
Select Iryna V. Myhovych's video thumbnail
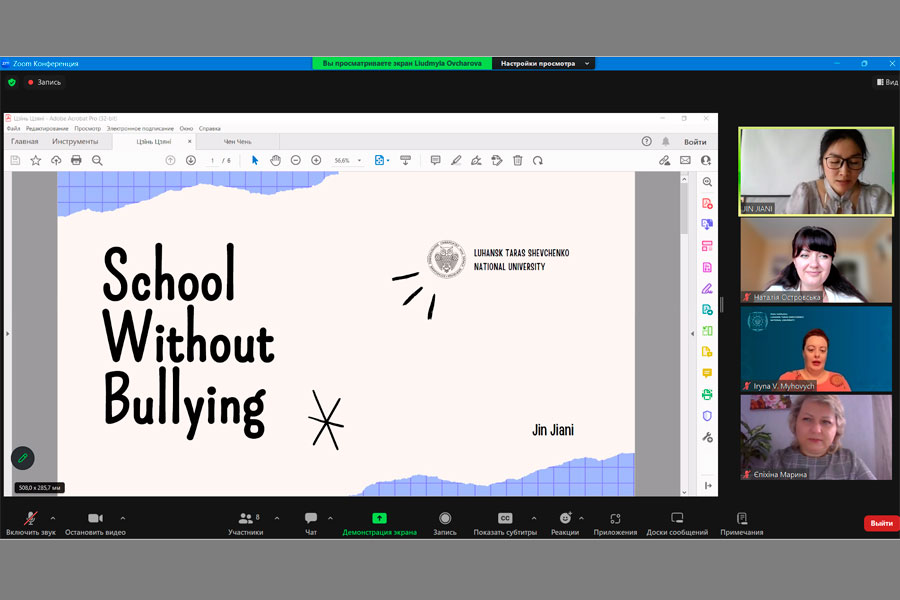tap(815, 349)
